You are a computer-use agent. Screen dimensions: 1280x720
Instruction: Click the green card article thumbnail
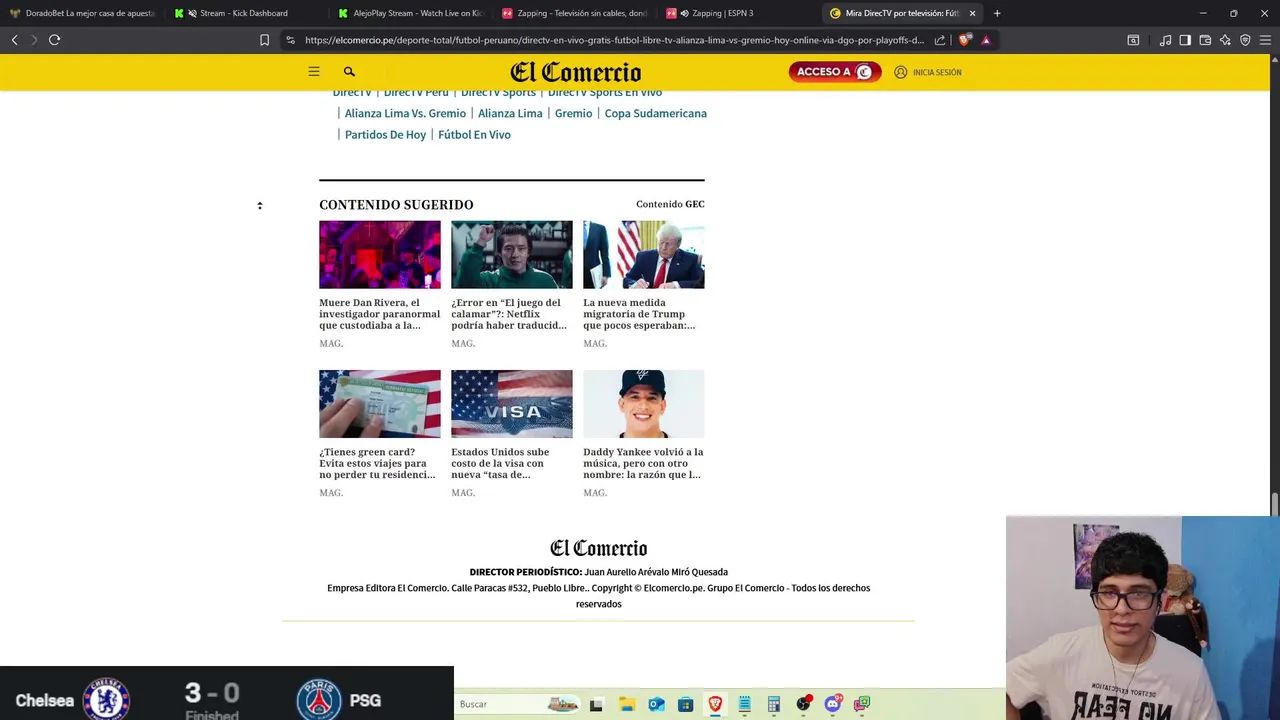coord(380,404)
